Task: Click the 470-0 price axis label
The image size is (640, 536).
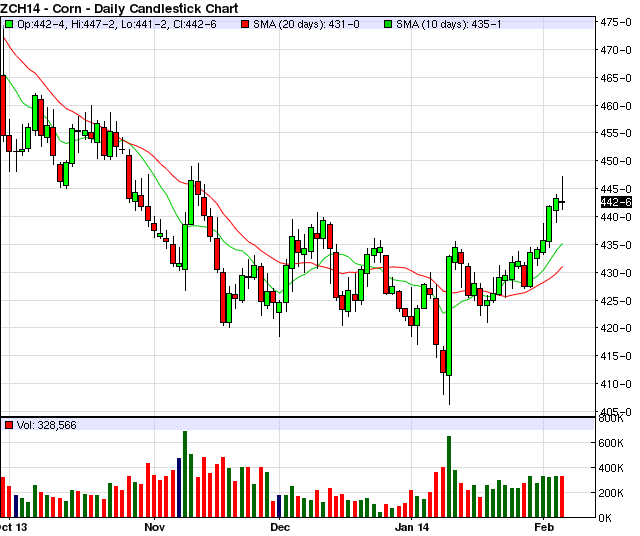Action: coord(616,50)
